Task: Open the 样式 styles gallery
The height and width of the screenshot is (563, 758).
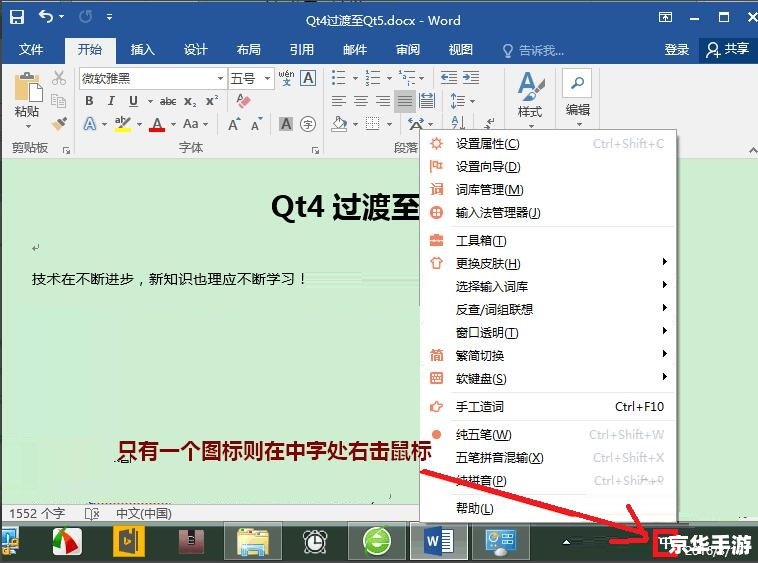Action: 530,100
